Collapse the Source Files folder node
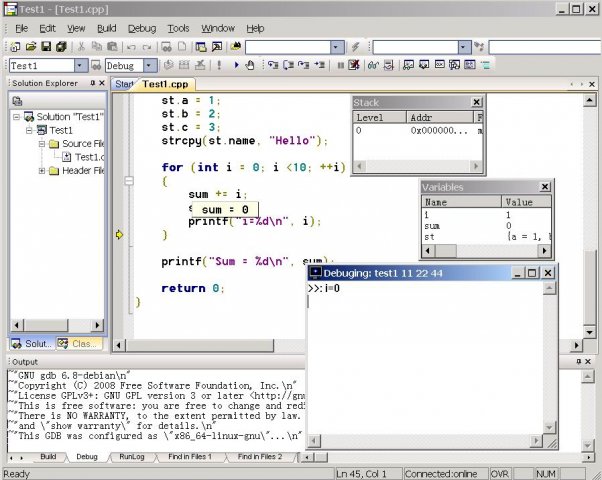This screenshot has width=602, height=480. pyautogui.click(x=41, y=144)
